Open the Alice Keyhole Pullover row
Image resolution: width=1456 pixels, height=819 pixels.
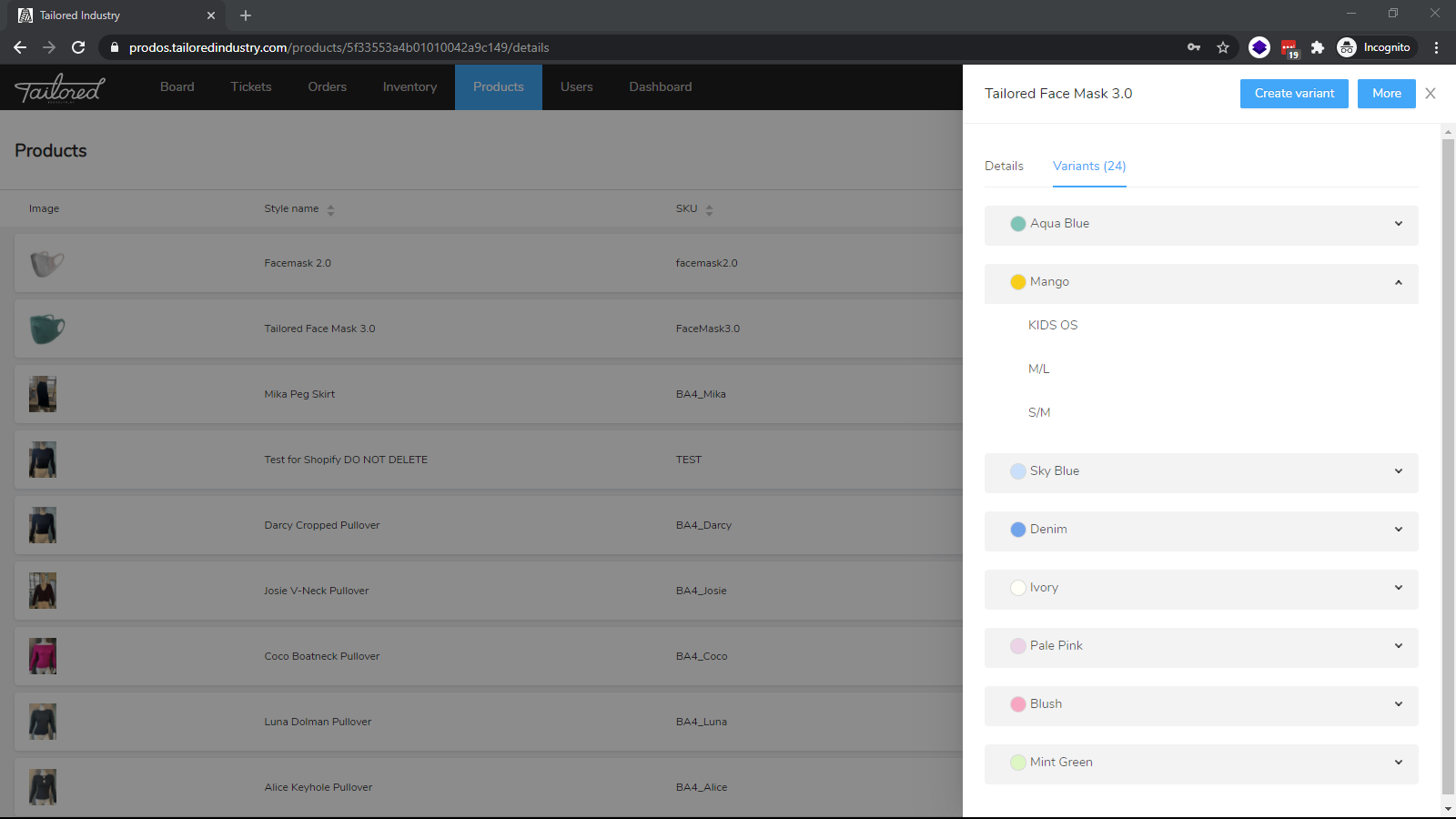pos(488,788)
